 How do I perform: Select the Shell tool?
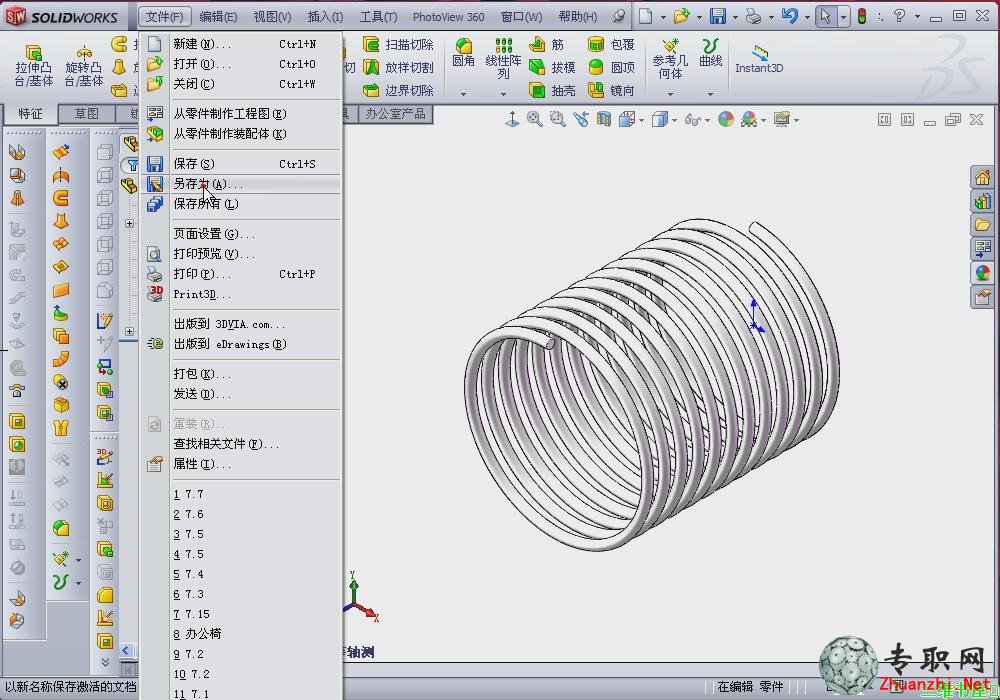(x=552, y=90)
